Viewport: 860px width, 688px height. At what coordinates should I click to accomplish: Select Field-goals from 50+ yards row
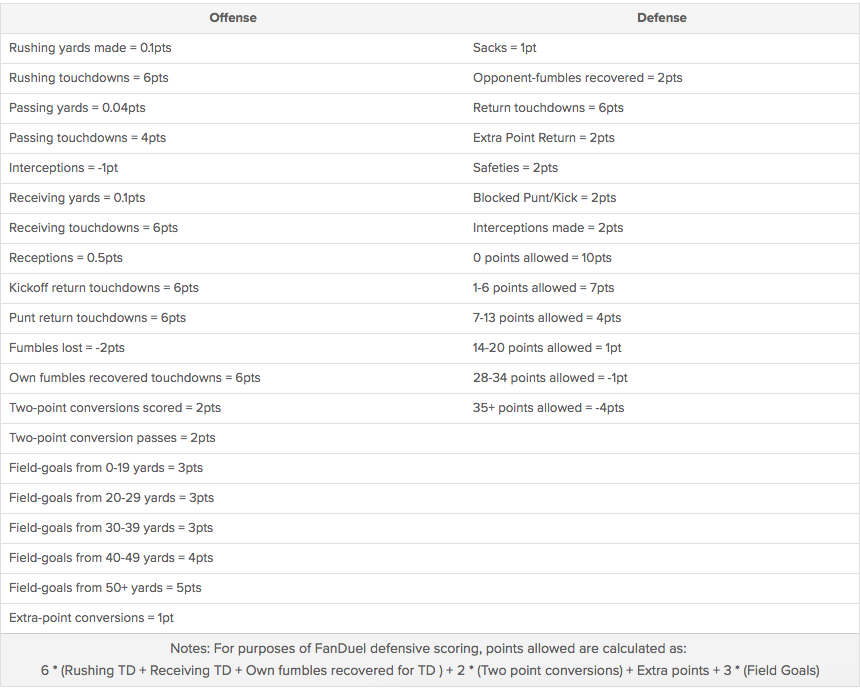[105, 588]
